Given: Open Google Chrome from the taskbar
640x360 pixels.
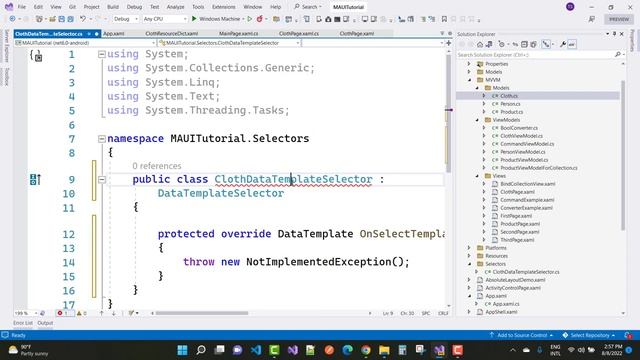Looking at the screenshot, I should 366,350.
